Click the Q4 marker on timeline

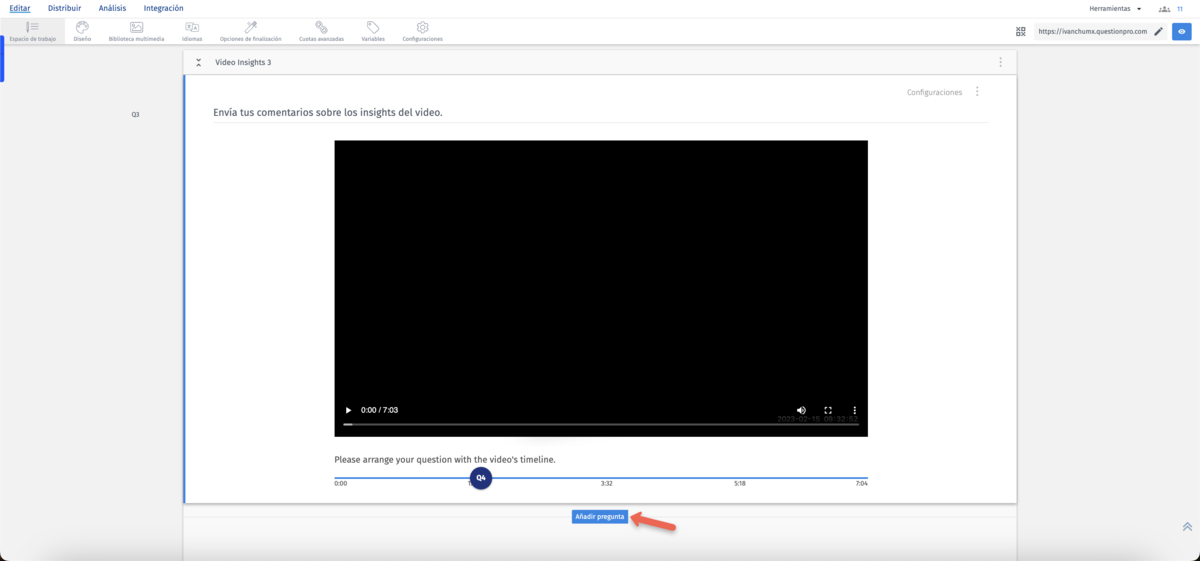point(481,478)
